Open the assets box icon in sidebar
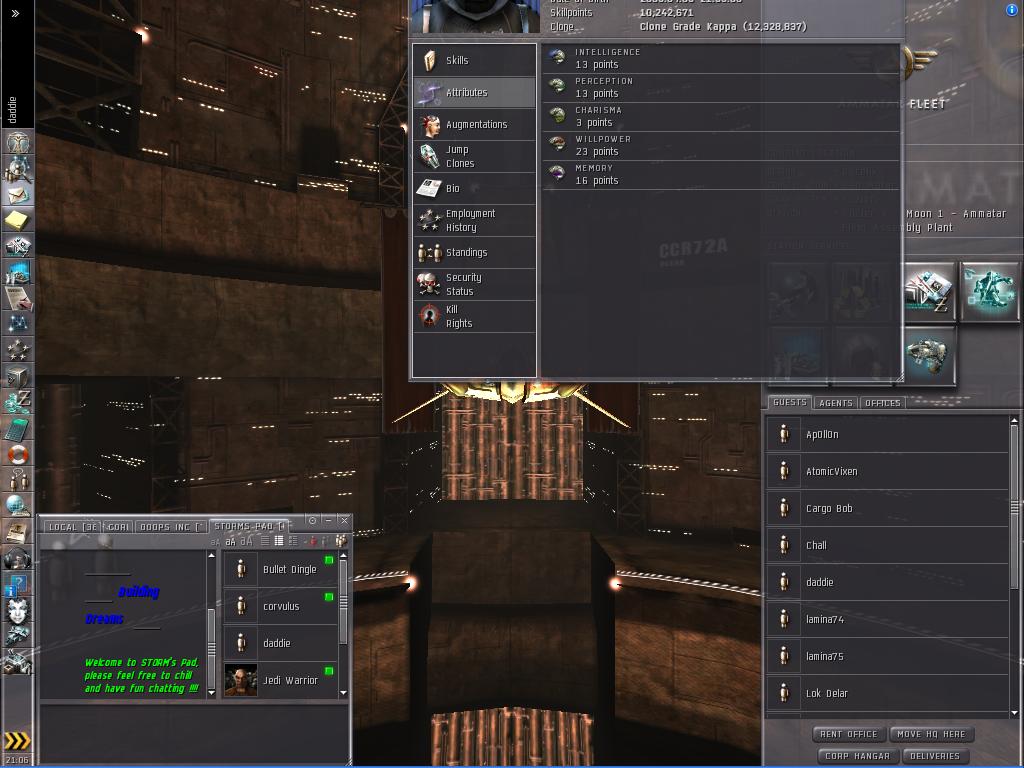Viewport: 1024px width, 768px height. pyautogui.click(x=18, y=376)
